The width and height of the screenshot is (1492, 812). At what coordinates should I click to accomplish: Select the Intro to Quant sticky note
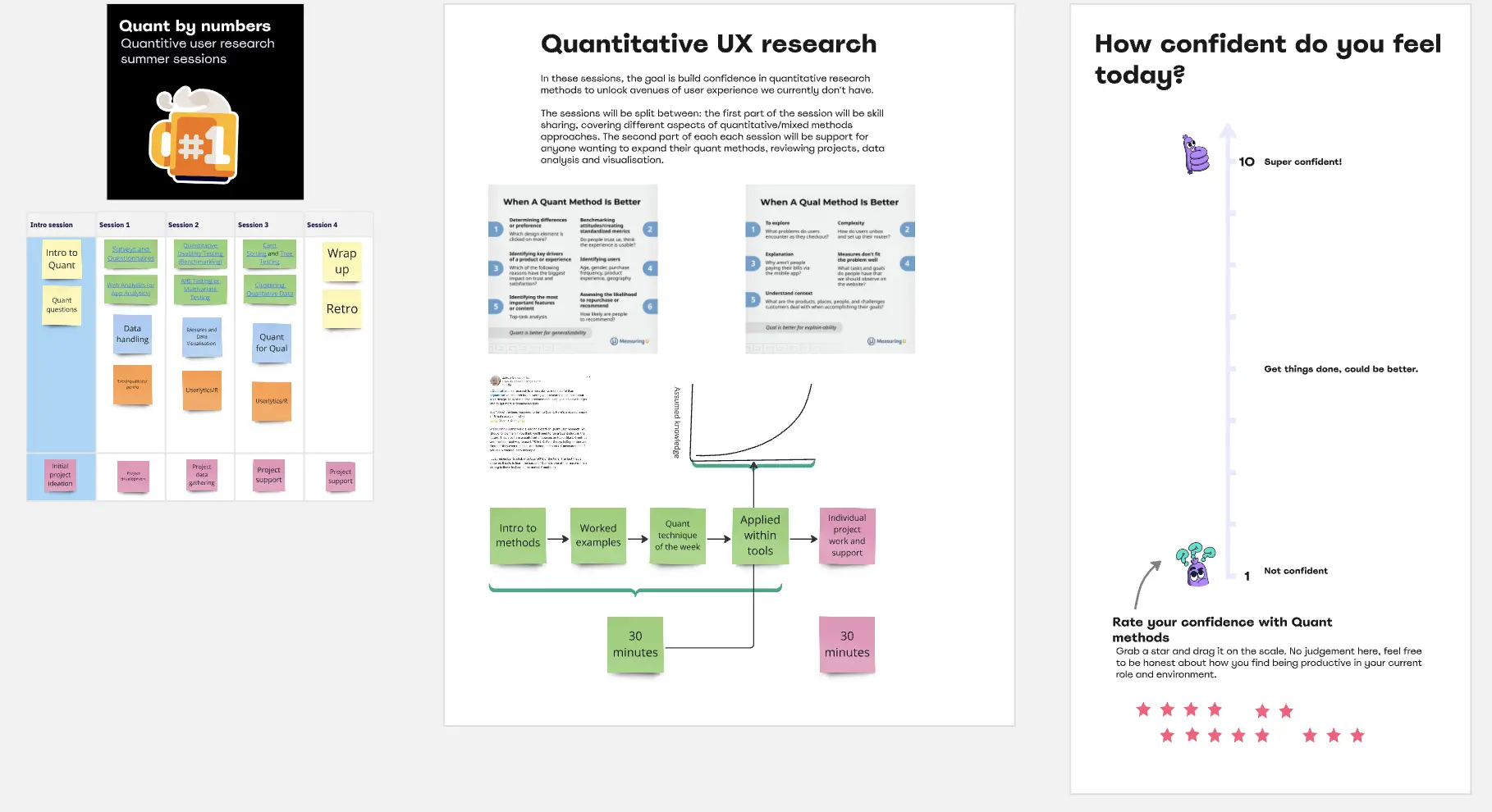tap(62, 259)
